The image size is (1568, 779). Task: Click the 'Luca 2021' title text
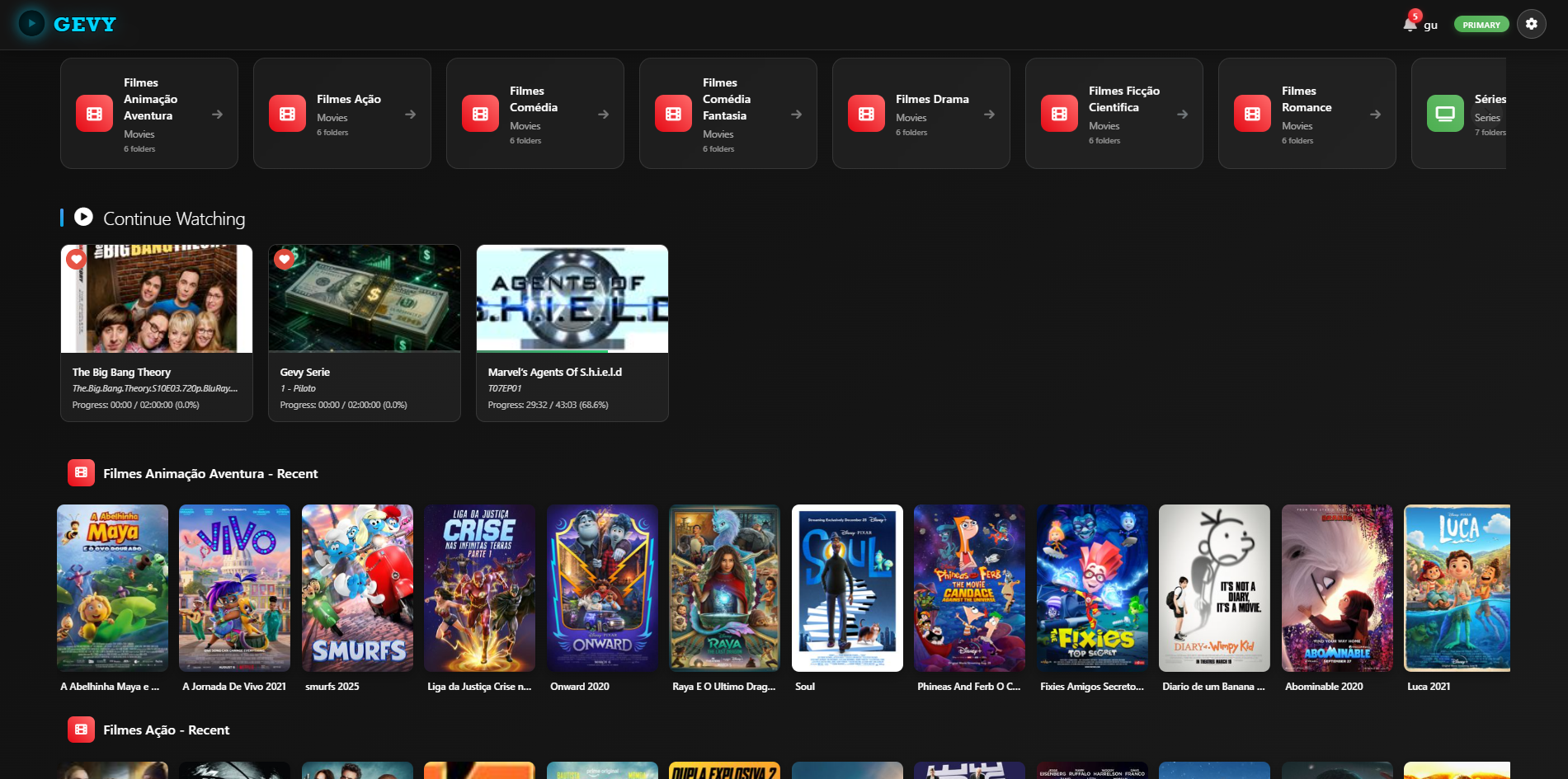(1429, 687)
